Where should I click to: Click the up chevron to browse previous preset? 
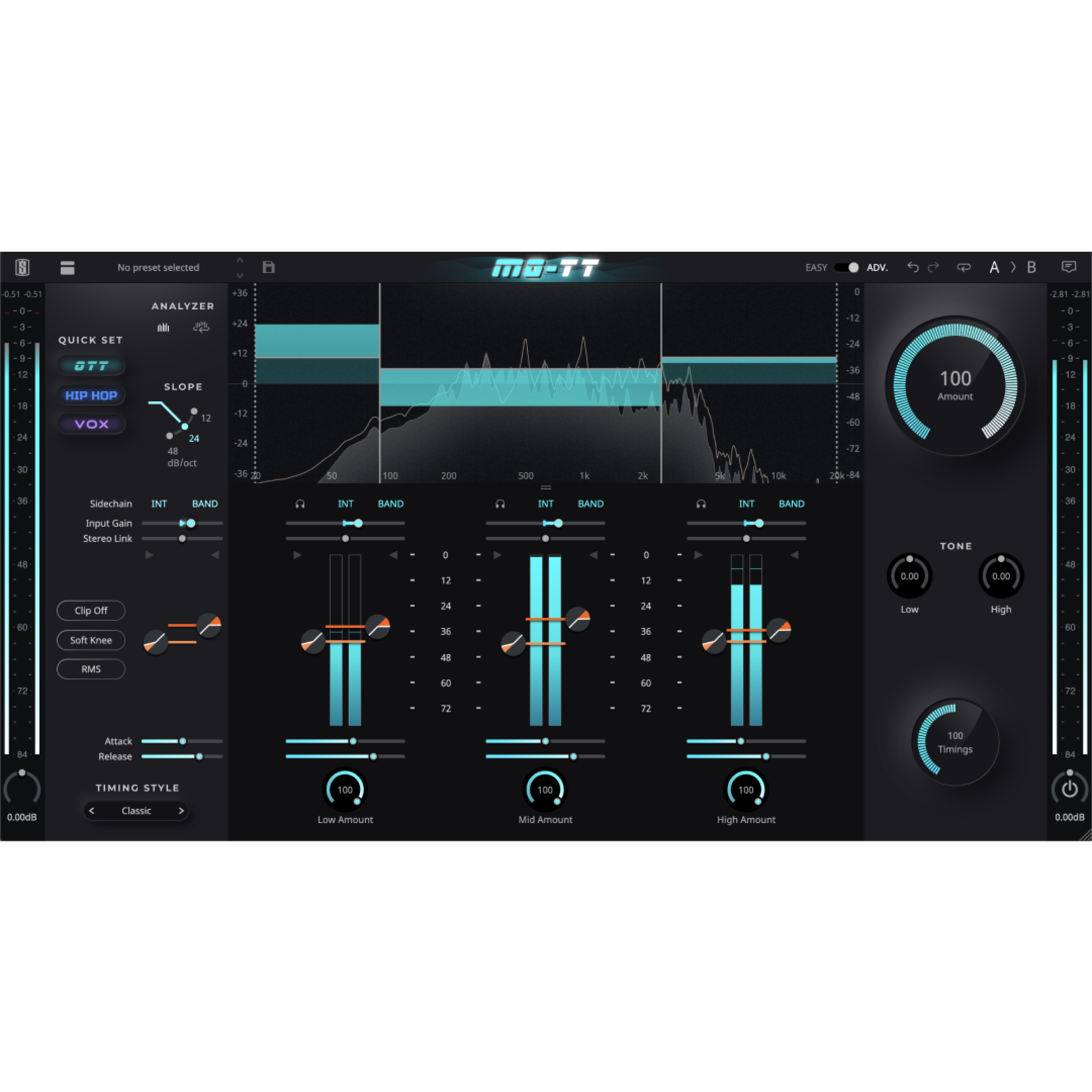coord(240,260)
